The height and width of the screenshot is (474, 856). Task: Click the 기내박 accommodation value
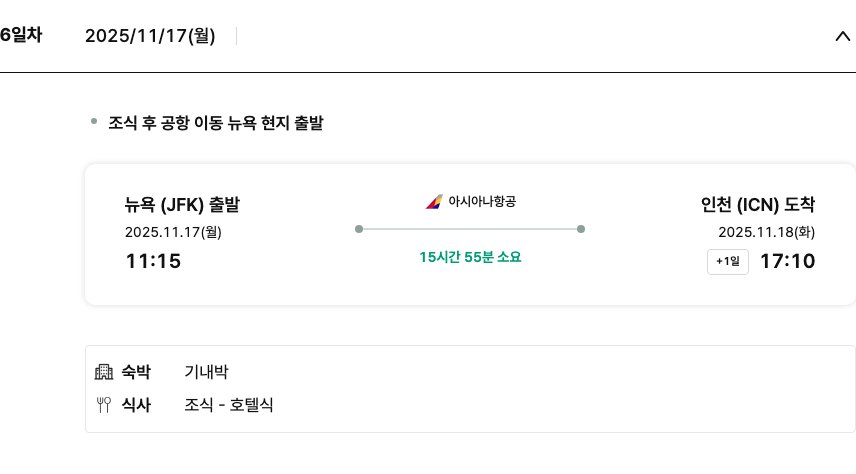click(206, 372)
